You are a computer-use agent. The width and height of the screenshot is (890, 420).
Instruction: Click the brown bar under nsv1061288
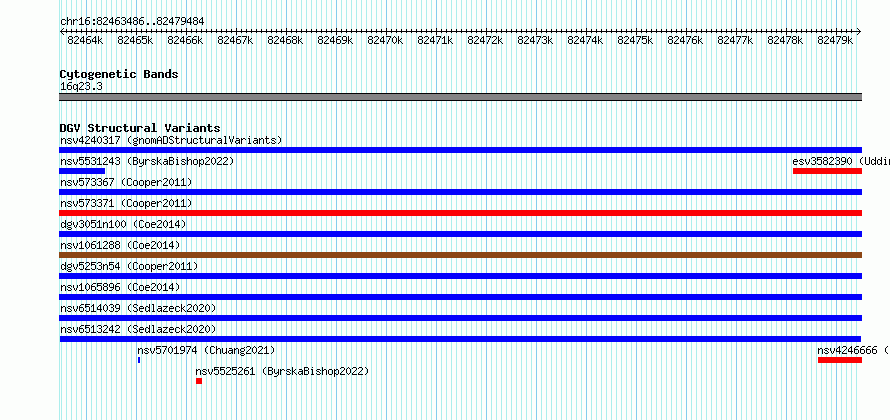[460, 255]
